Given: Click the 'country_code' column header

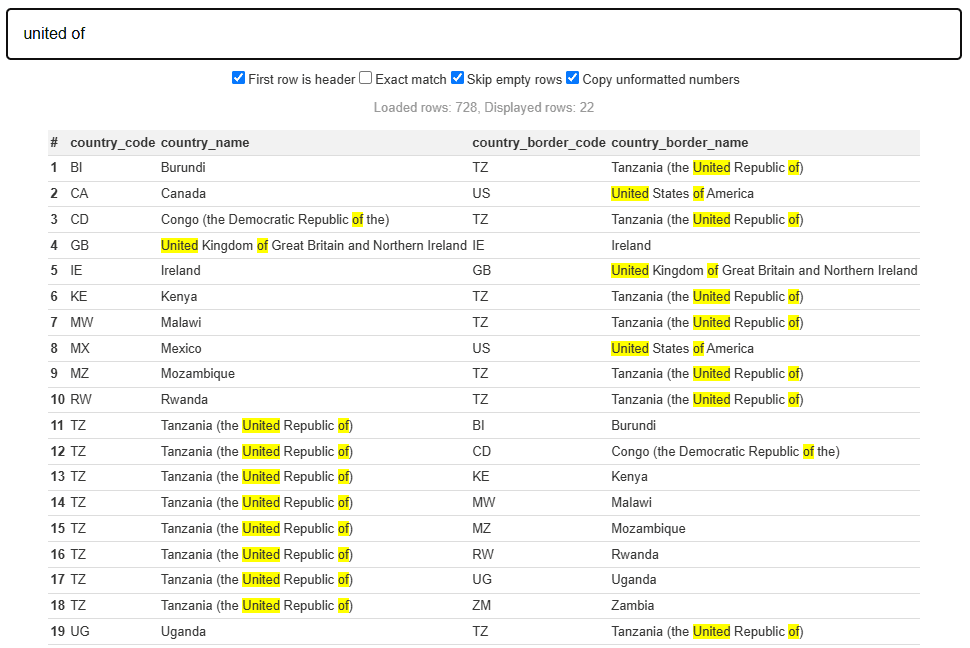Looking at the screenshot, I should pos(113,142).
